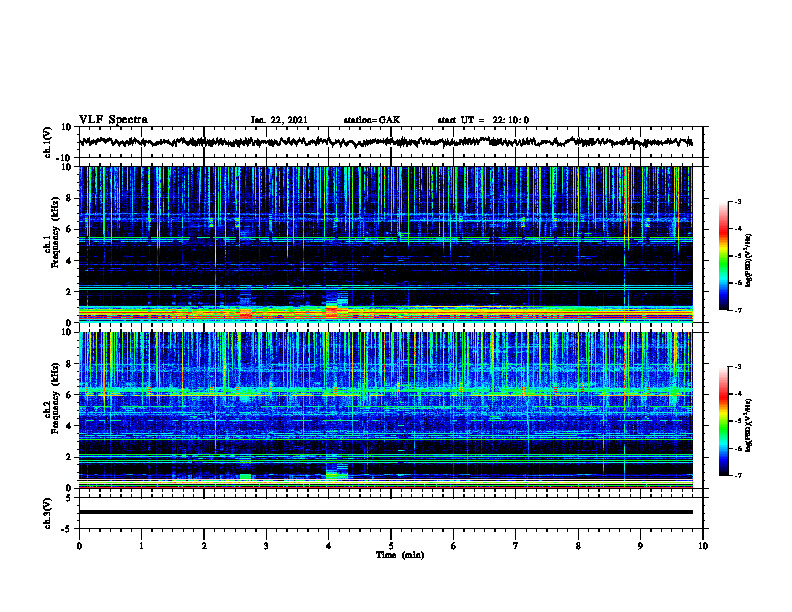This screenshot has width=792, height=612.
Task: Click the "-7" label on ch.2 colorbar
Action: point(737,475)
